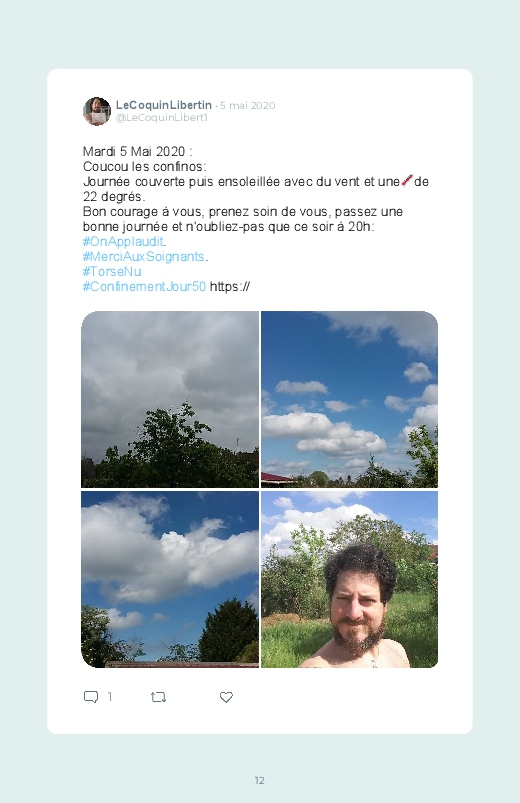This screenshot has width=520, height=803.
Task: Open the #ConfinementJour50 hashtag
Action: pyautogui.click(x=144, y=286)
